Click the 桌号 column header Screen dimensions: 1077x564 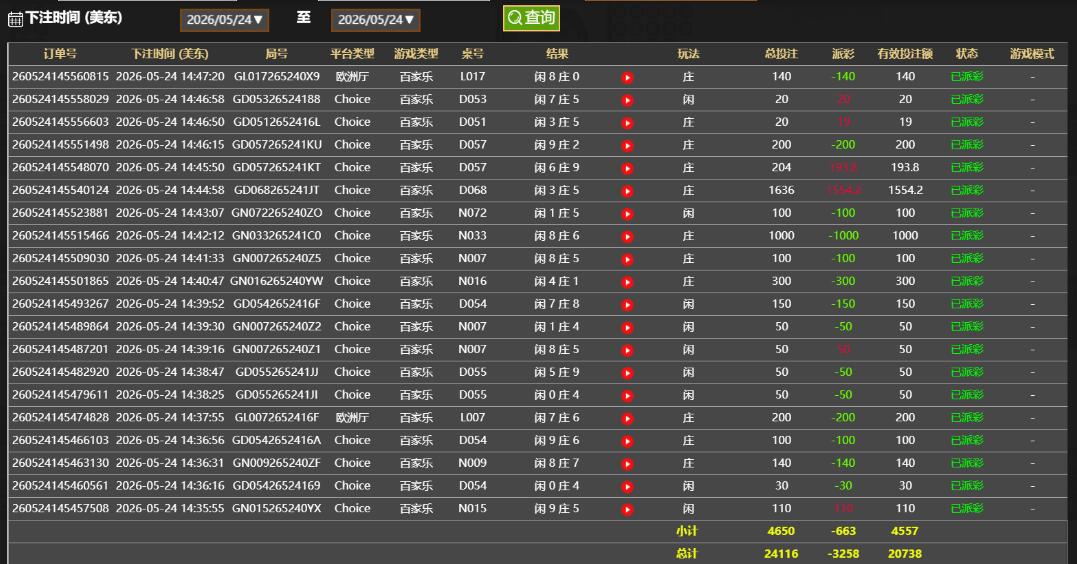tap(473, 54)
